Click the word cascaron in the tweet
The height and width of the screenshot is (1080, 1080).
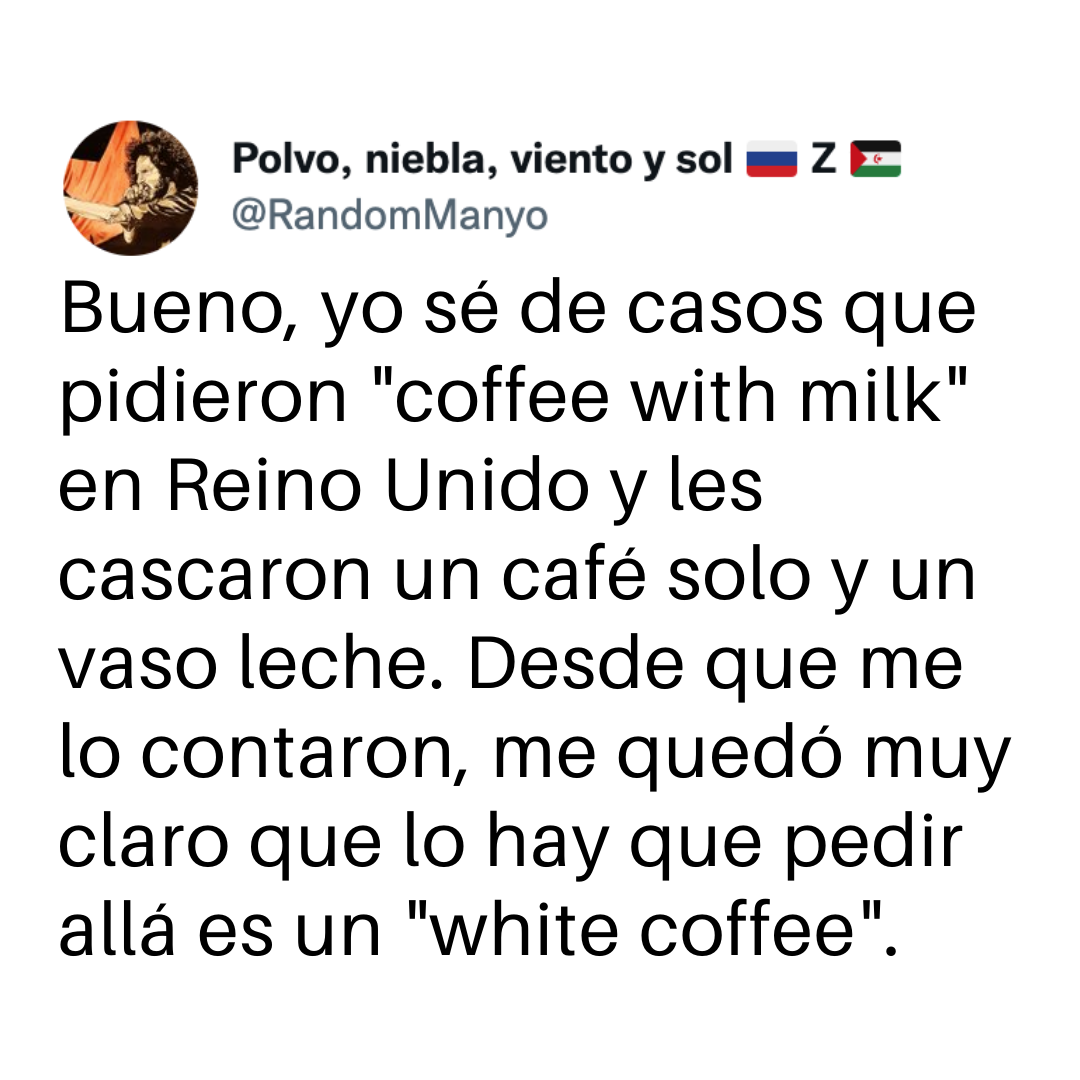pos(215,575)
